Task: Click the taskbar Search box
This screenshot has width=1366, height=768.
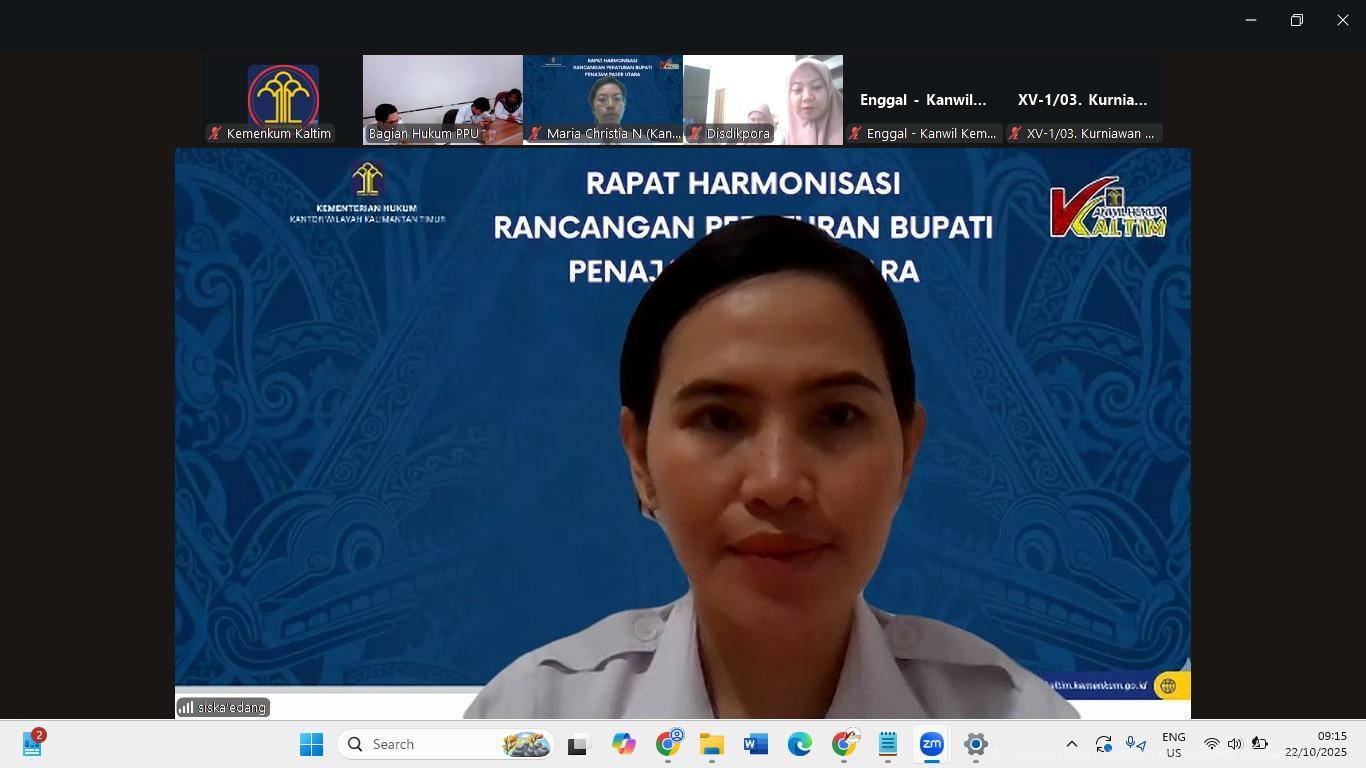Action: tap(445, 745)
